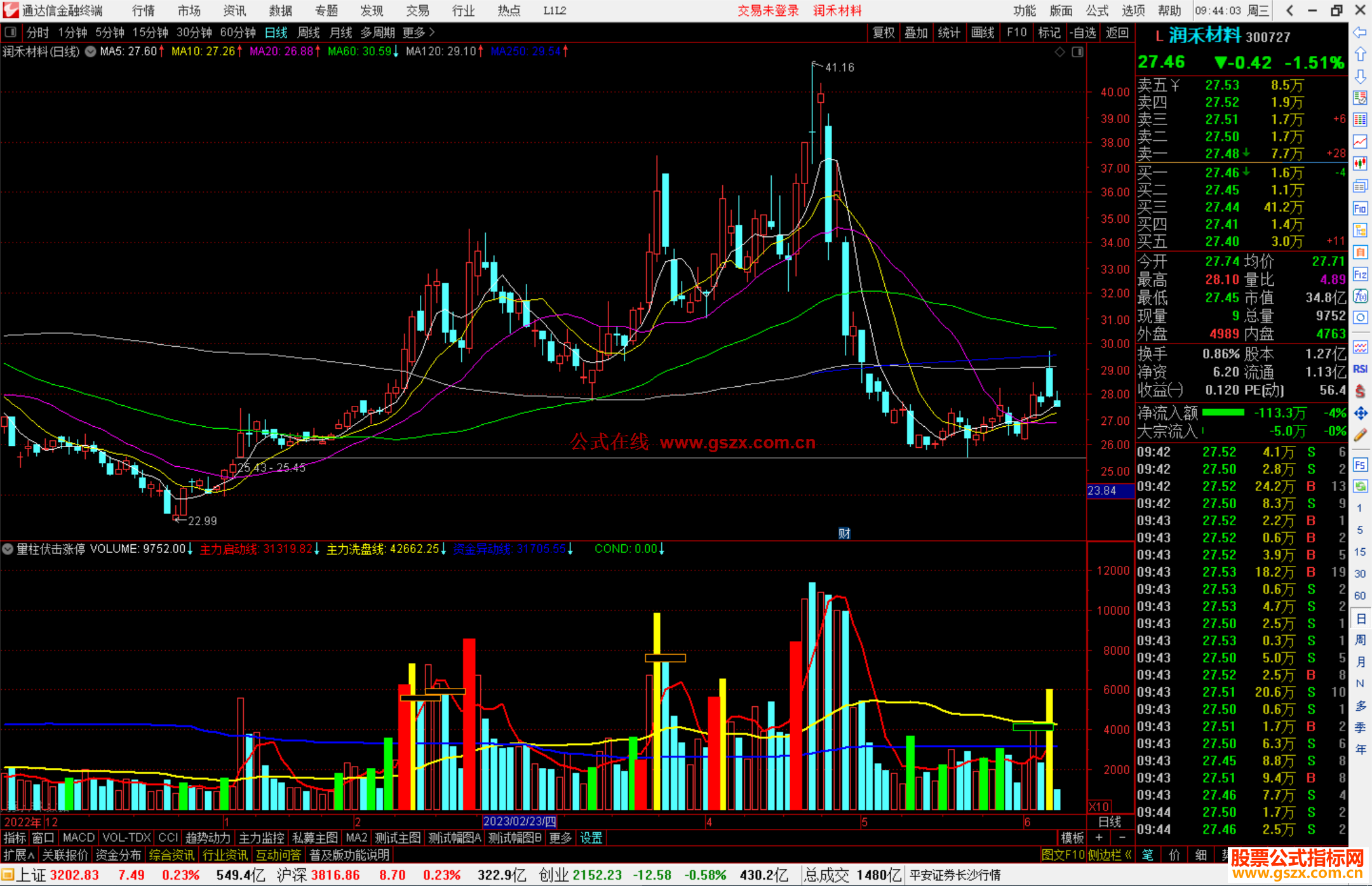Open the 行情 menu

click(x=143, y=10)
